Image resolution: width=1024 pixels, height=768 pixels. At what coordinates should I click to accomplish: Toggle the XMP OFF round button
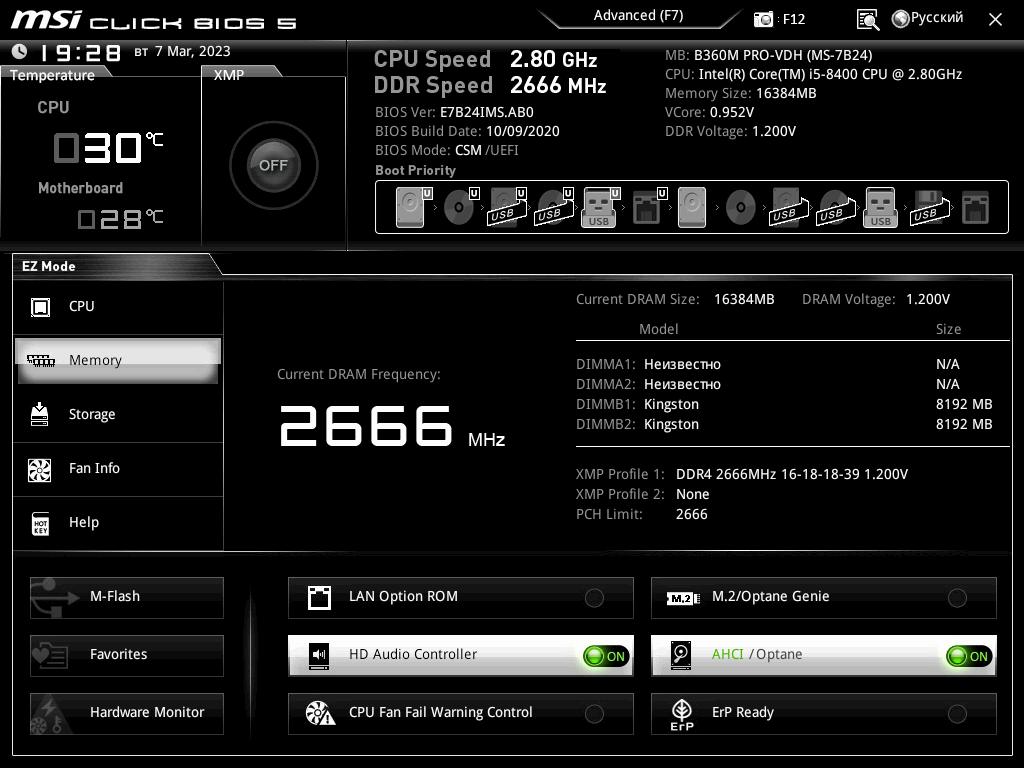pos(274,166)
